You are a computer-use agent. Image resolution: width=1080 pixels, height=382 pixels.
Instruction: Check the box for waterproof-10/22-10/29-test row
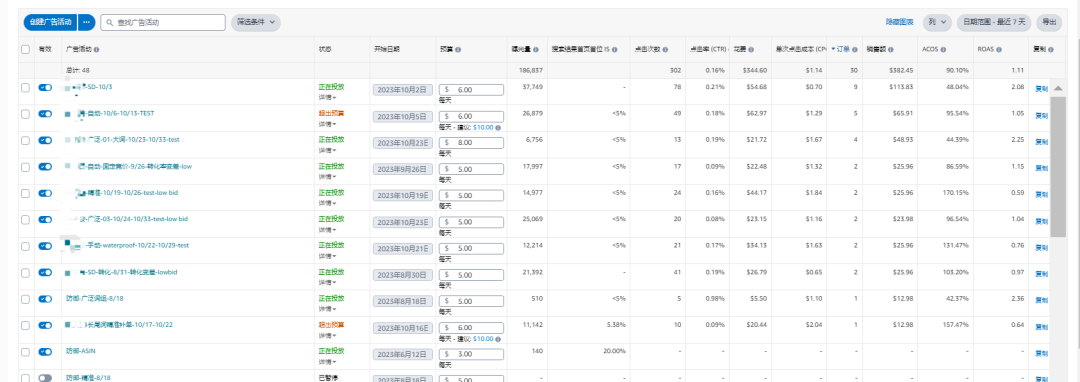coord(25,246)
